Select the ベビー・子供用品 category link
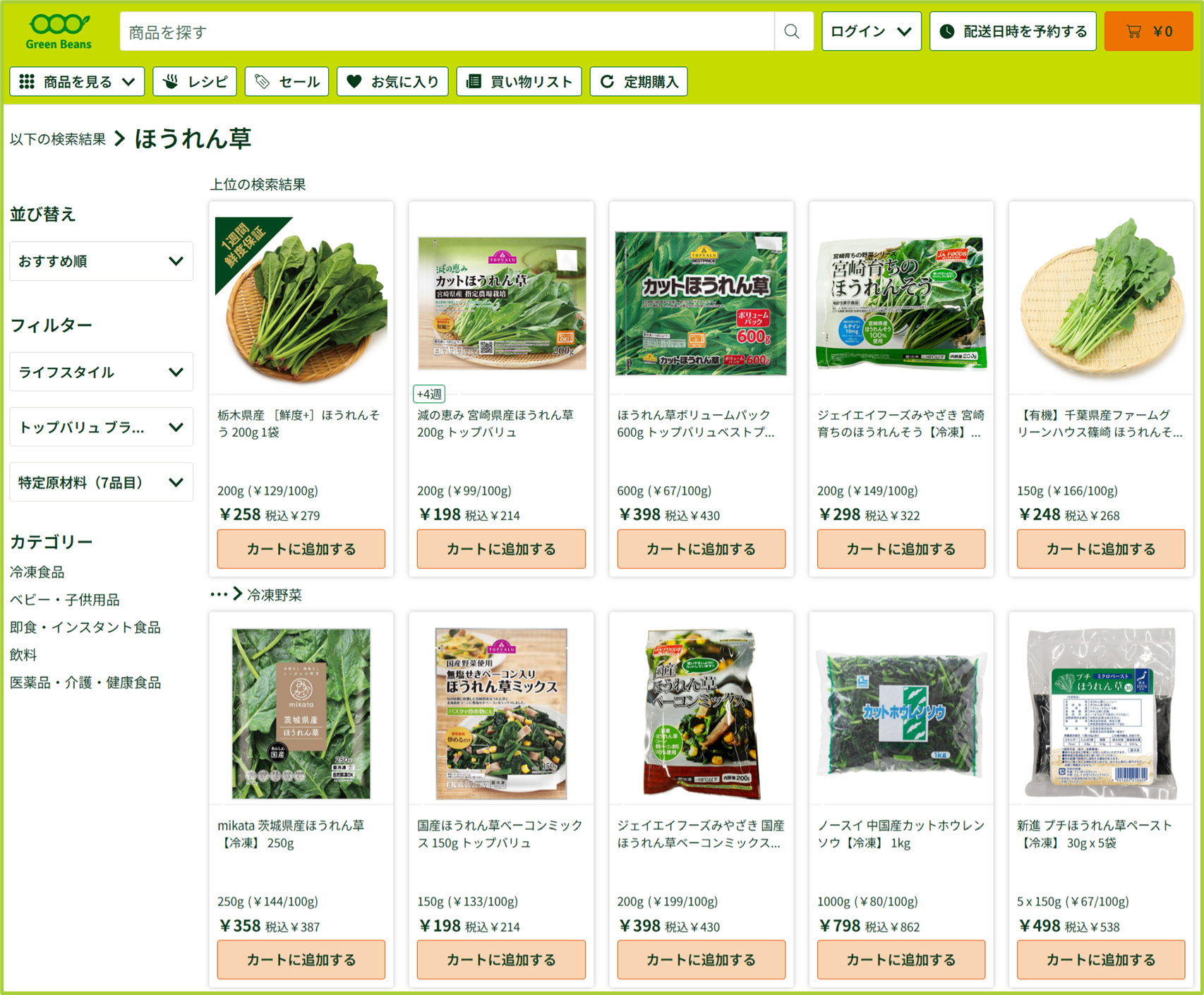This screenshot has width=1204, height=995. click(x=64, y=600)
